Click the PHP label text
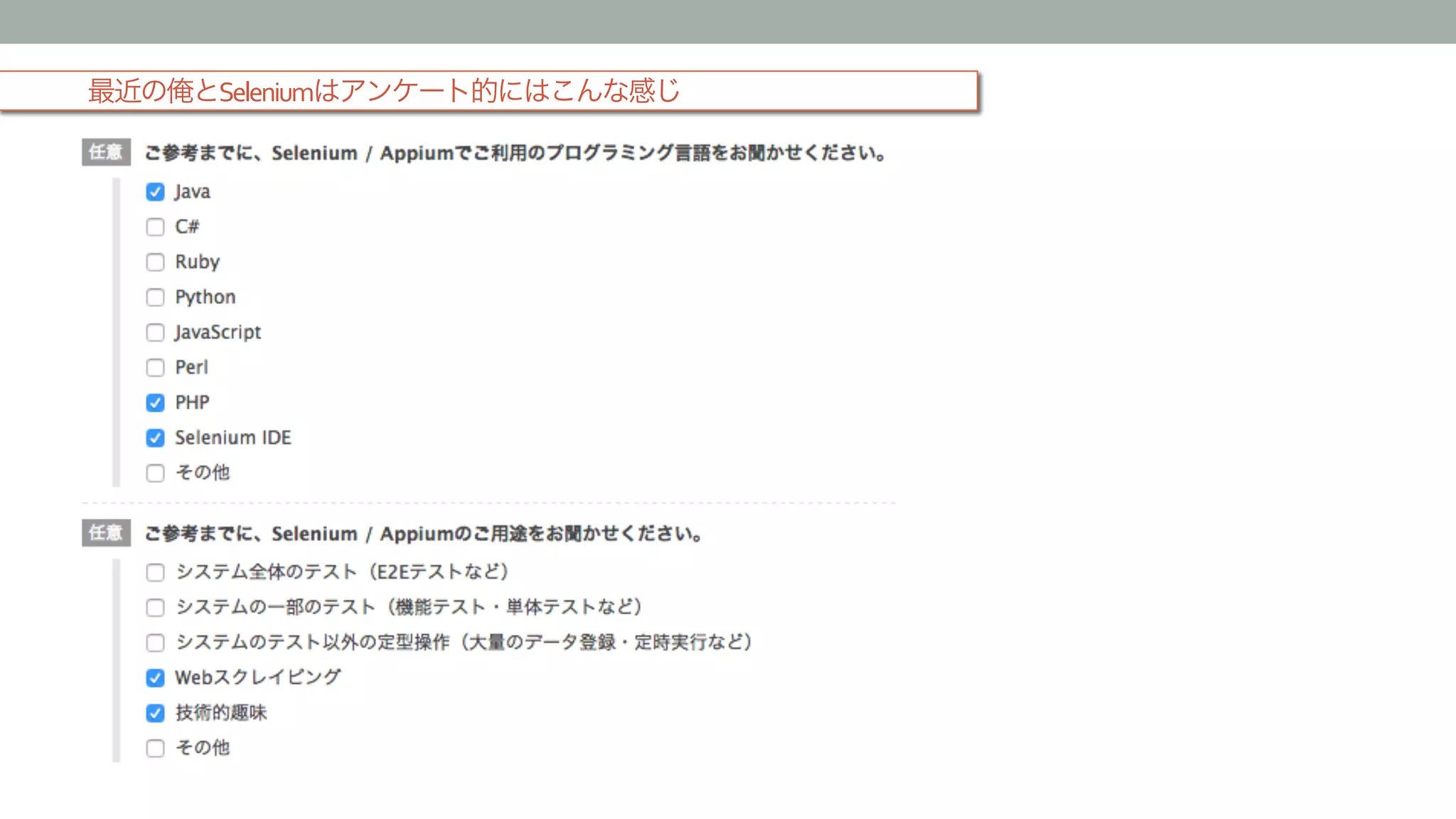The width and height of the screenshot is (1456, 819). (193, 402)
